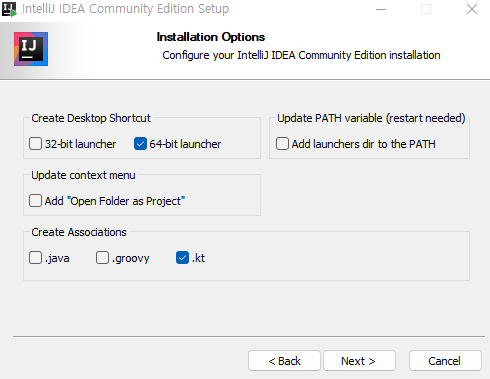Click the IntelliJ IDEA Community Edition Setup title

click(126, 9)
